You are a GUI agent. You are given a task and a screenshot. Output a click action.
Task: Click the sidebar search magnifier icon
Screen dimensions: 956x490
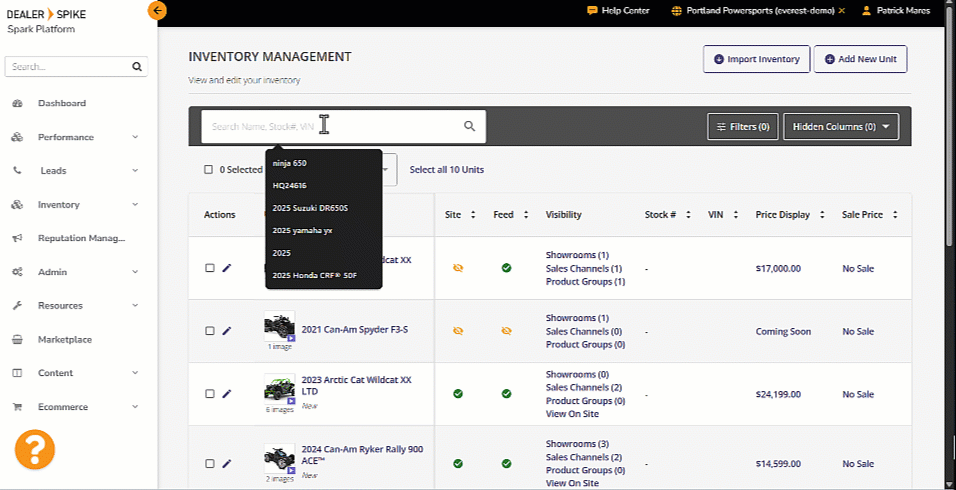pos(137,68)
